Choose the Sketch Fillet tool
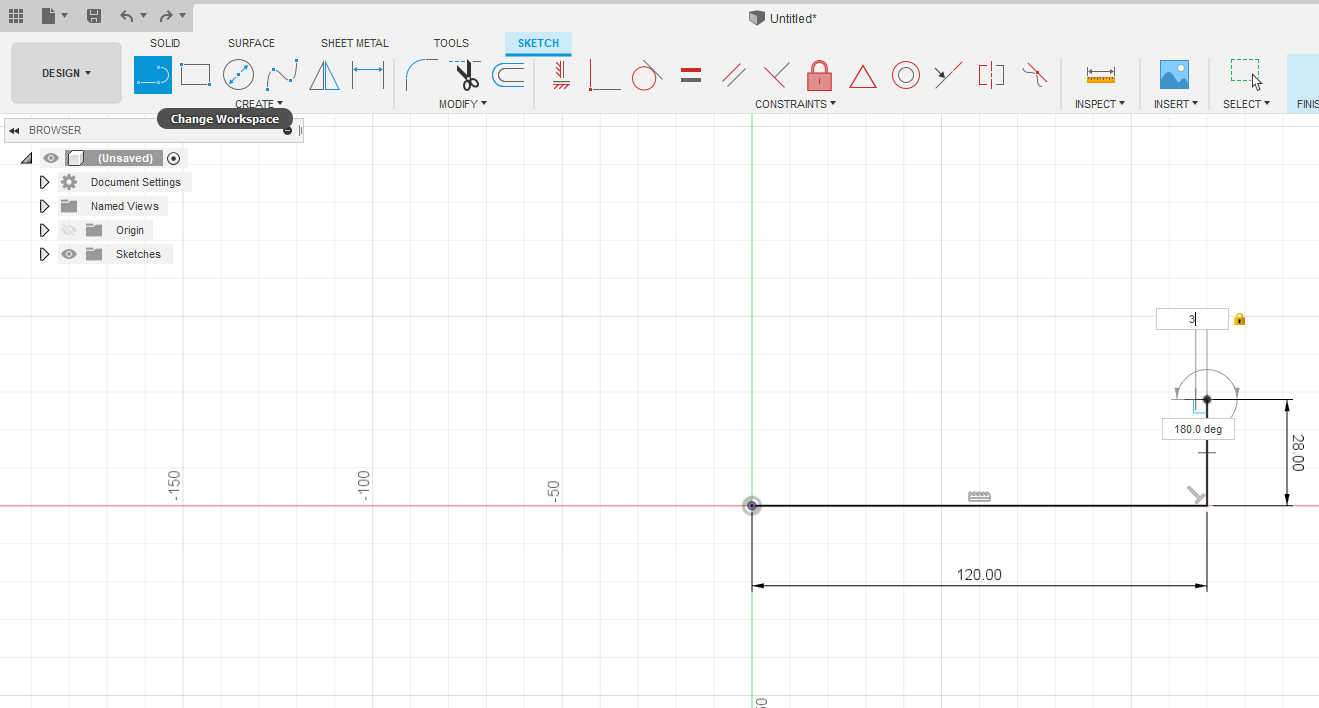Viewport: 1319px width, 708px height. coord(421,75)
